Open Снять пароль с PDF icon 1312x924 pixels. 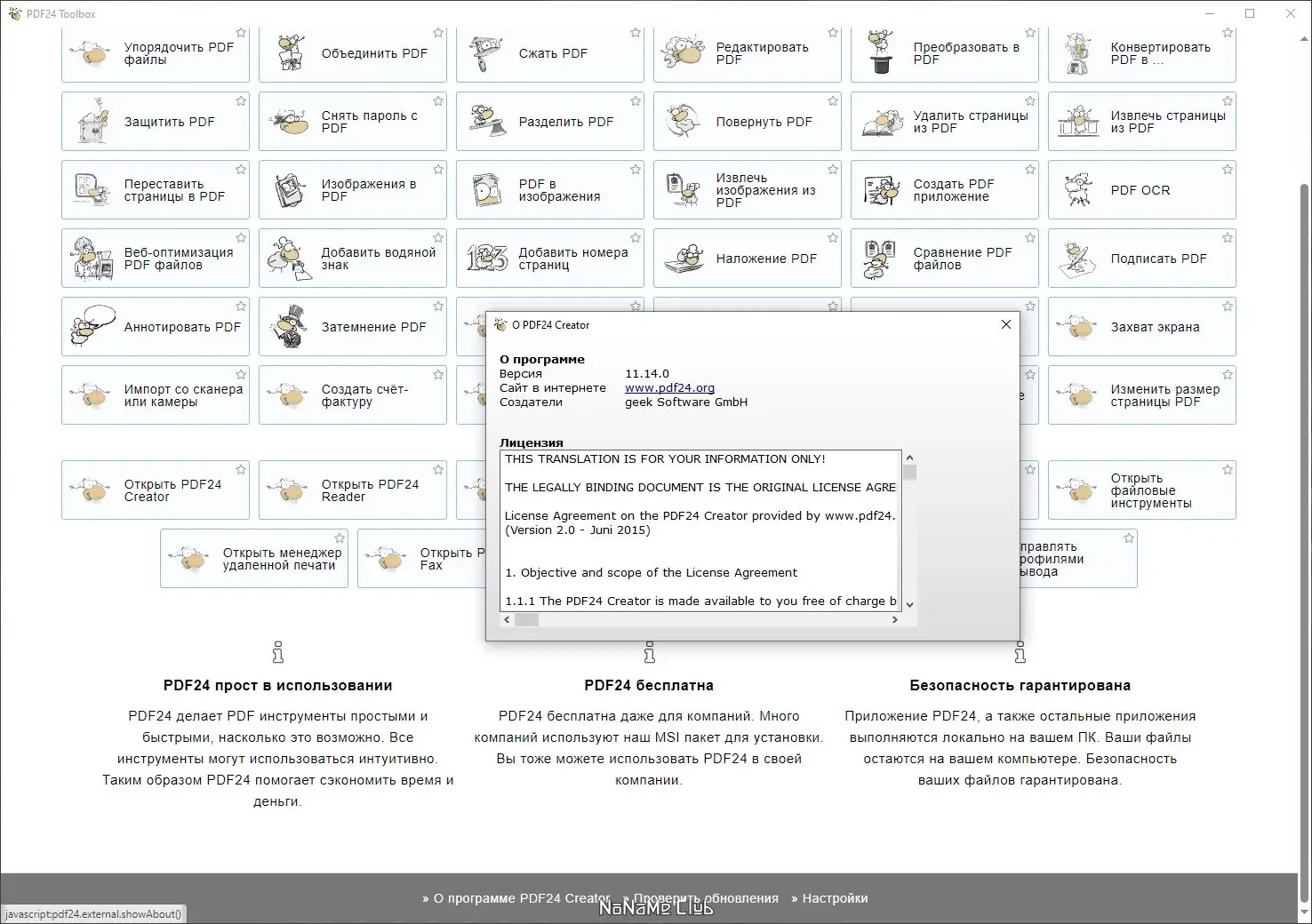coord(290,122)
